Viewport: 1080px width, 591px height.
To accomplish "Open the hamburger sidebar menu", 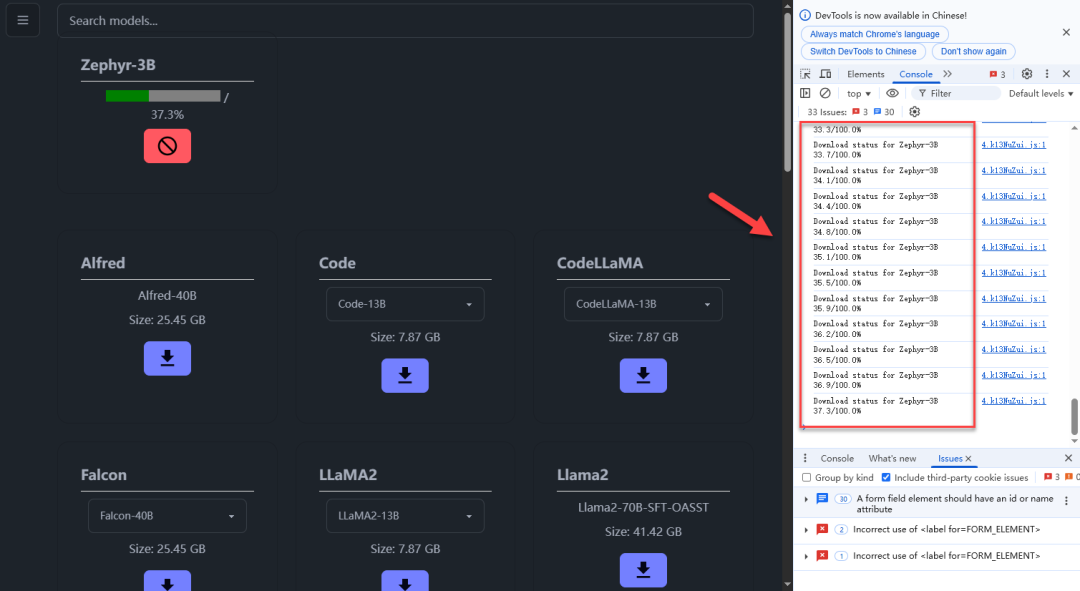I will pos(23,21).
